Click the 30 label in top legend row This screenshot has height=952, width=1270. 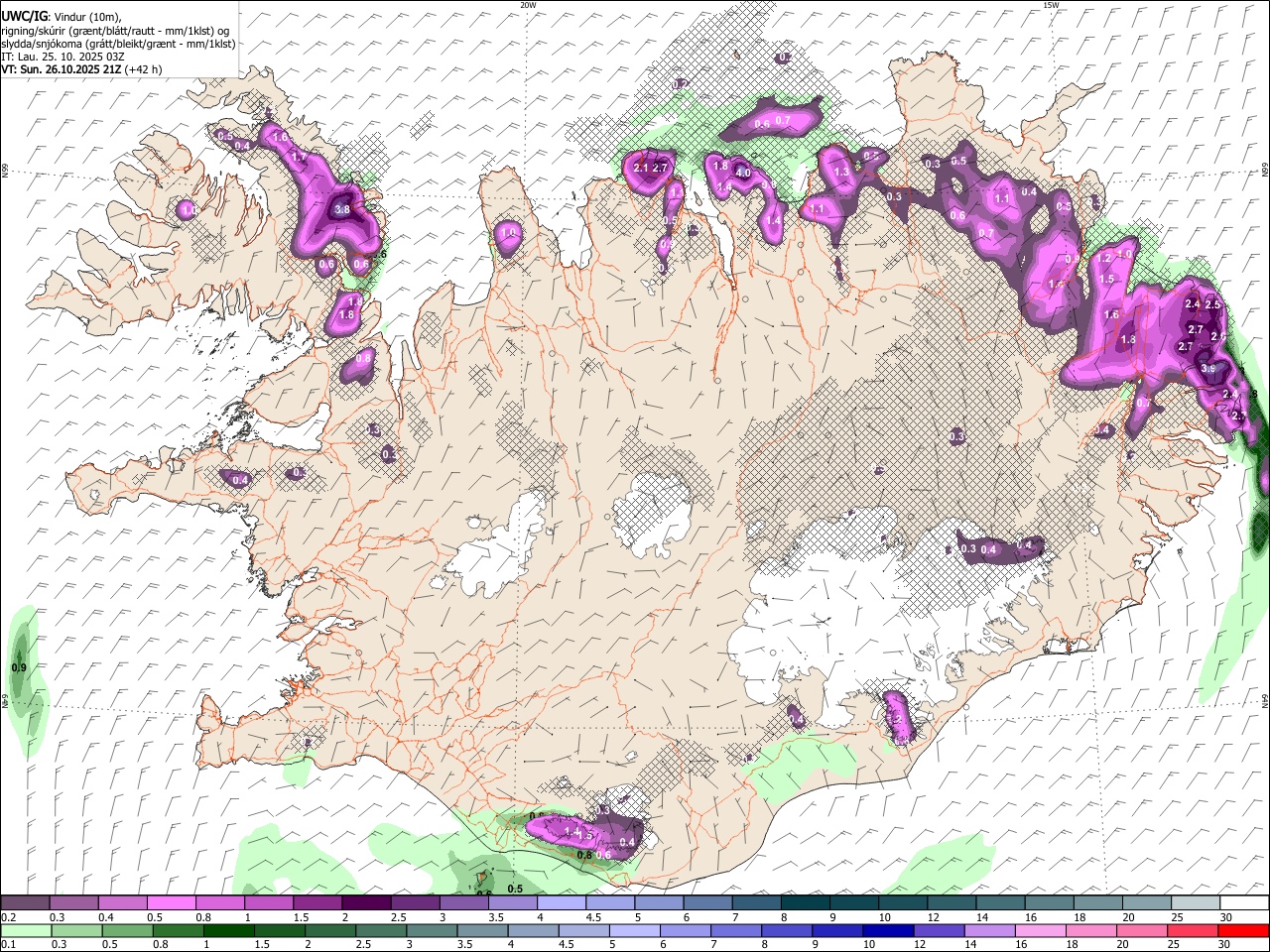1226,917
